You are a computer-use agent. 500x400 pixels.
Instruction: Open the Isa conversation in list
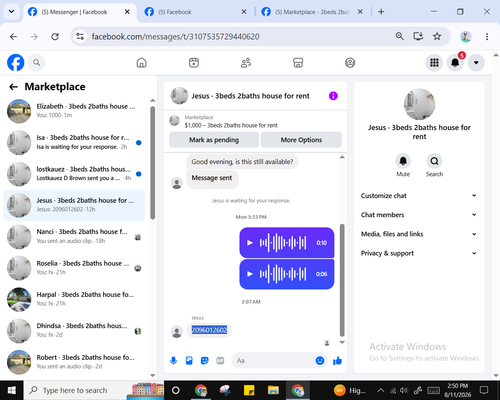click(74, 142)
